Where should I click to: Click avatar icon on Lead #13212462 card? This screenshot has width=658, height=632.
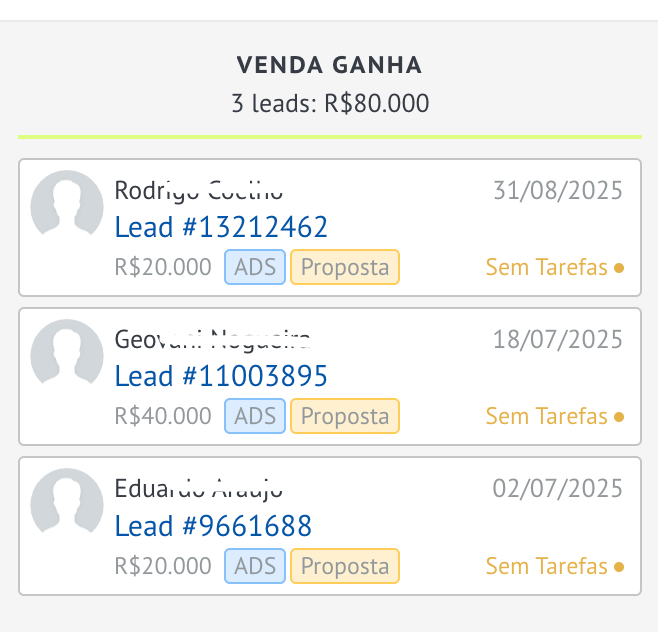67,206
